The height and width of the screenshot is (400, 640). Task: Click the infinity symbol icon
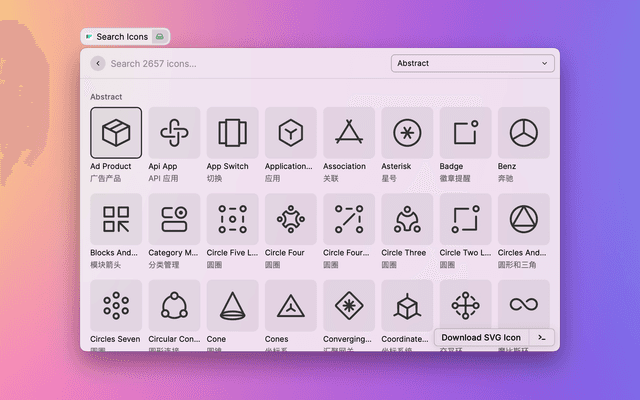coord(523,304)
